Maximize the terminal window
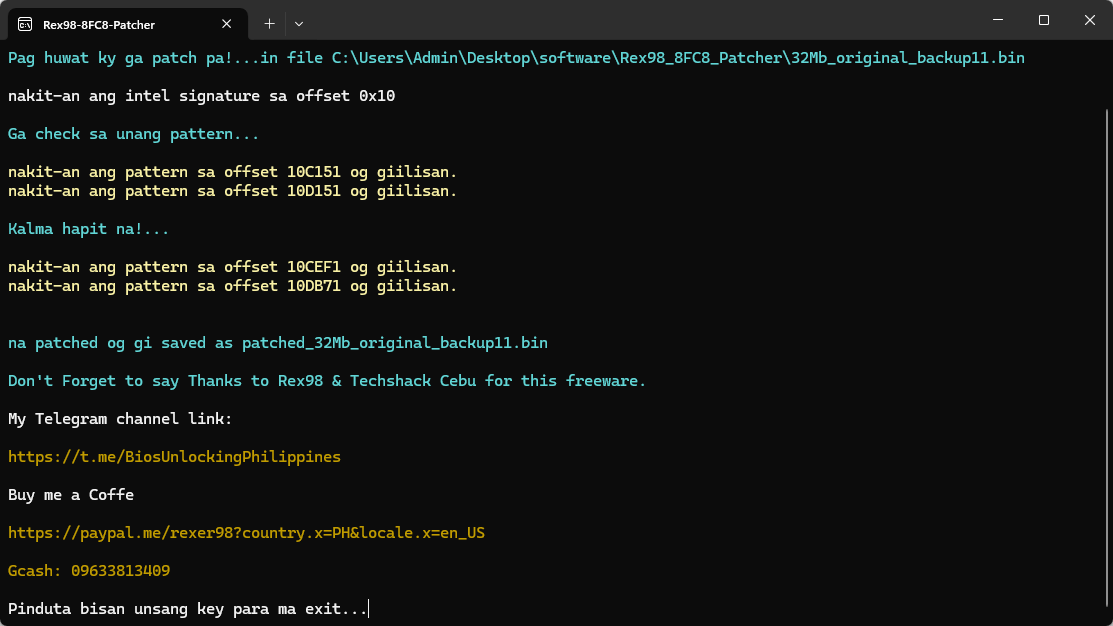The width and height of the screenshot is (1113, 626). (1043, 20)
